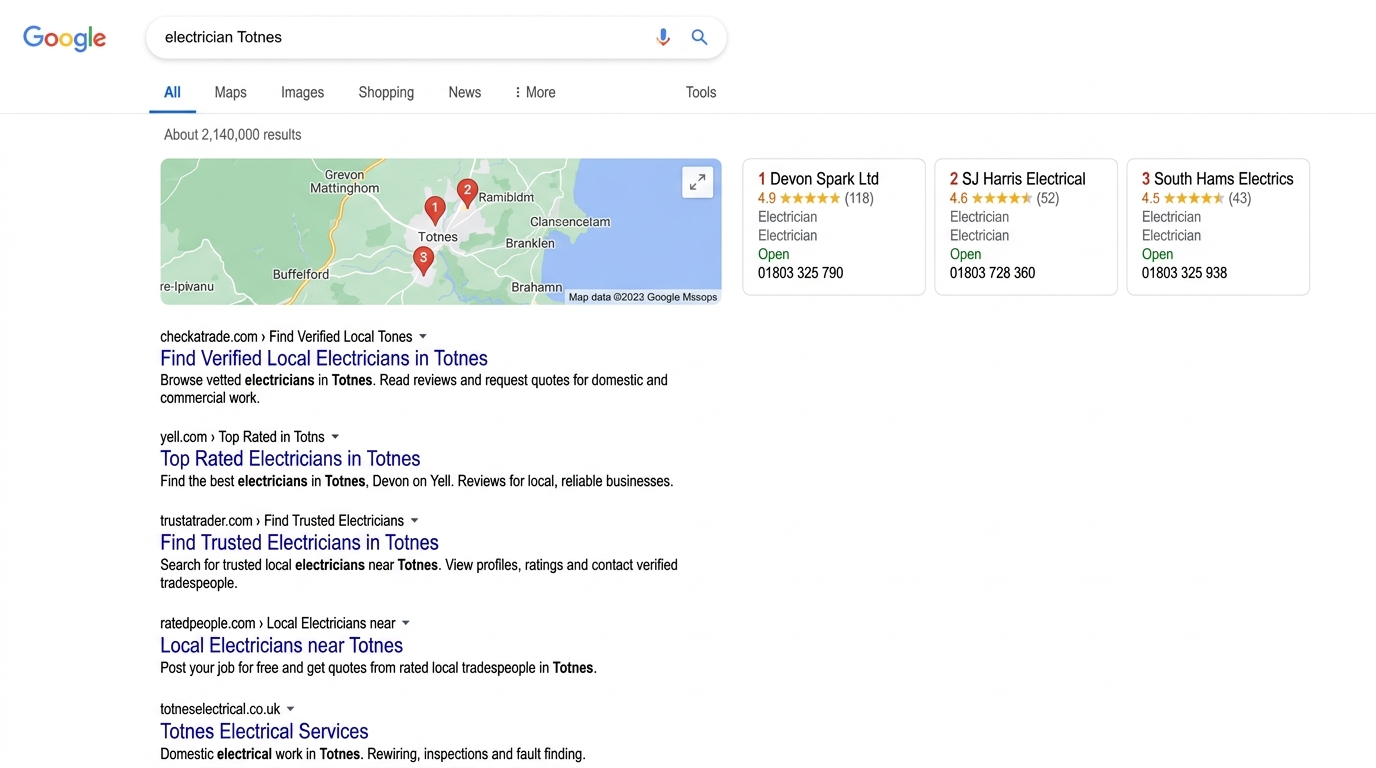Open the yell.com result dropdown arrow
The height and width of the screenshot is (768, 1376).
pyautogui.click(x=335, y=437)
